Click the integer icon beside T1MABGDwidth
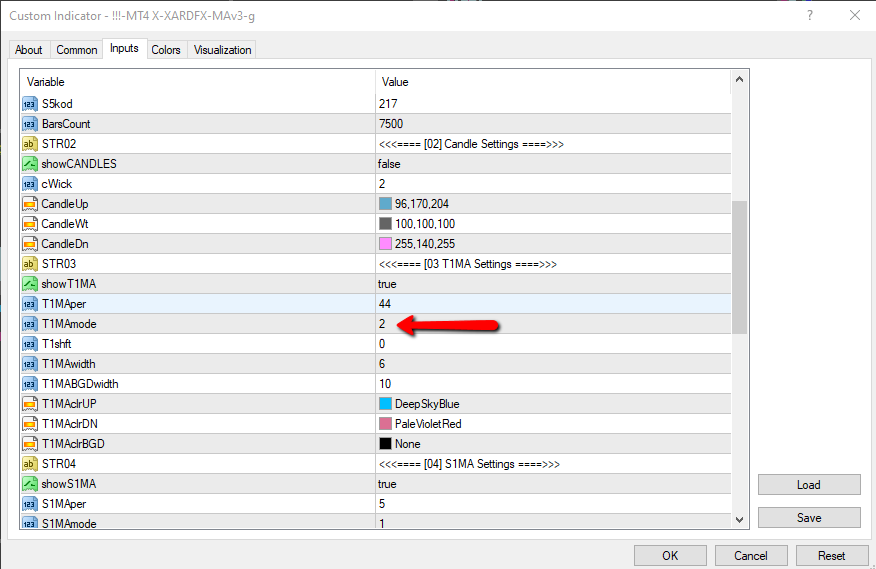 [x=30, y=384]
